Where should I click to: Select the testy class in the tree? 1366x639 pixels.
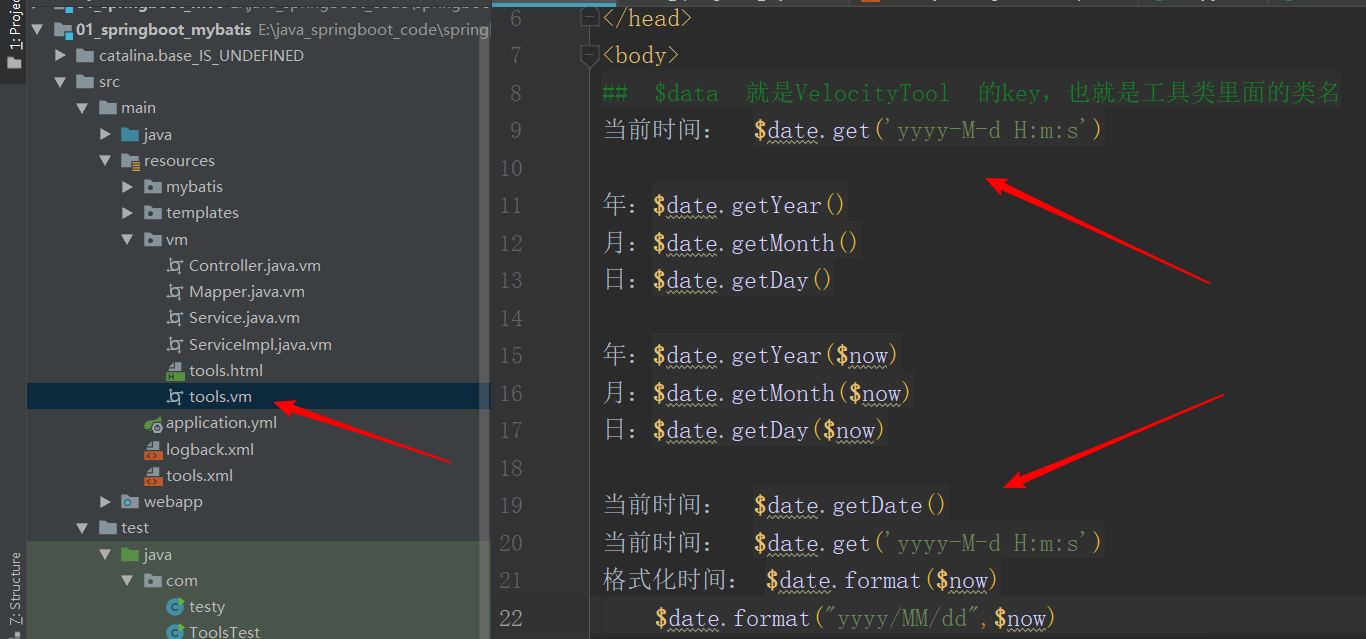[x=207, y=606]
